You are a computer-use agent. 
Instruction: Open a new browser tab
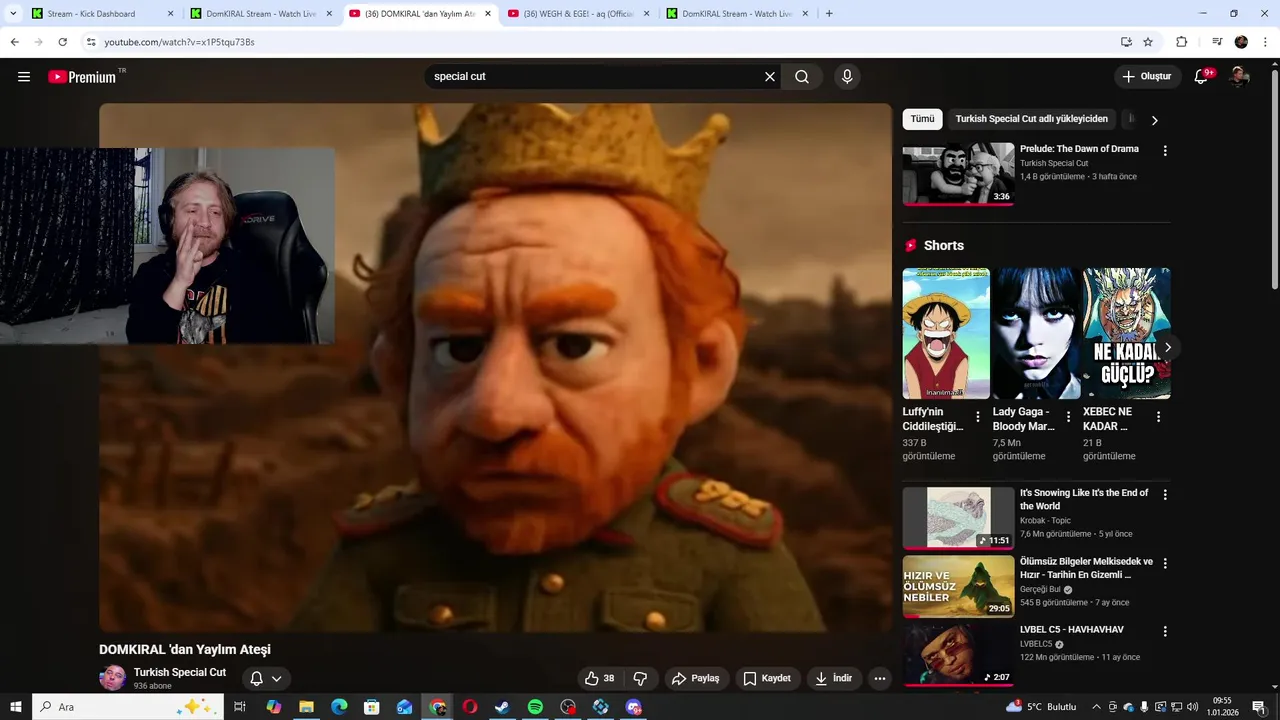(x=829, y=14)
